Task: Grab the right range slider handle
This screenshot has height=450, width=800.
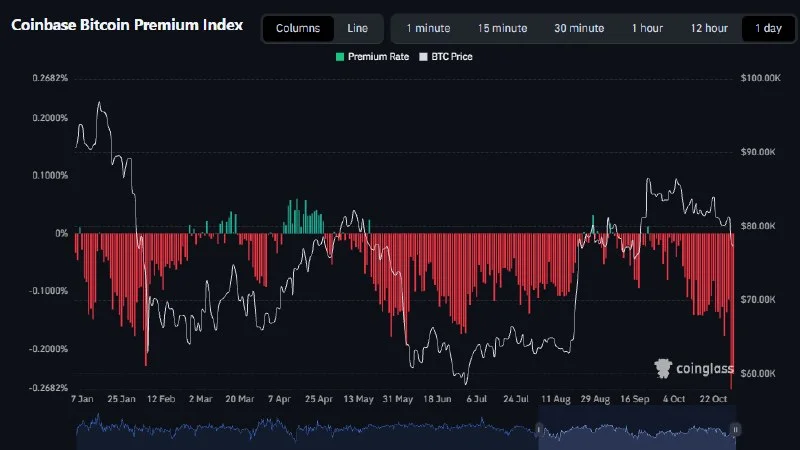Action: pyautogui.click(x=735, y=430)
